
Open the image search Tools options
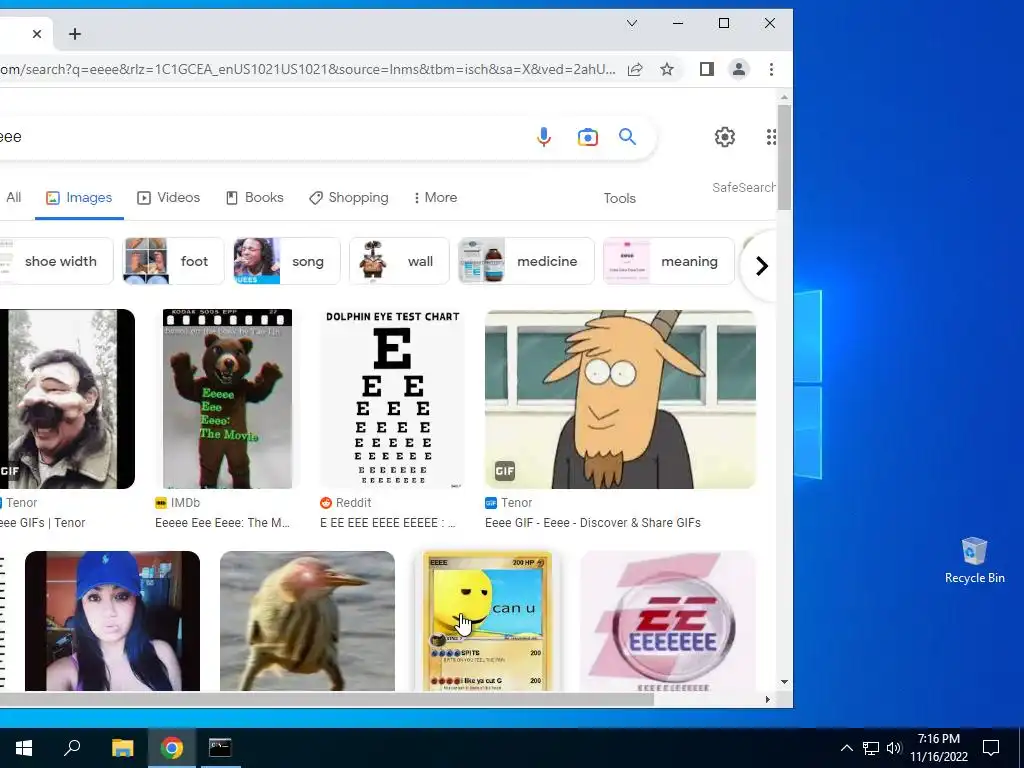tap(619, 198)
